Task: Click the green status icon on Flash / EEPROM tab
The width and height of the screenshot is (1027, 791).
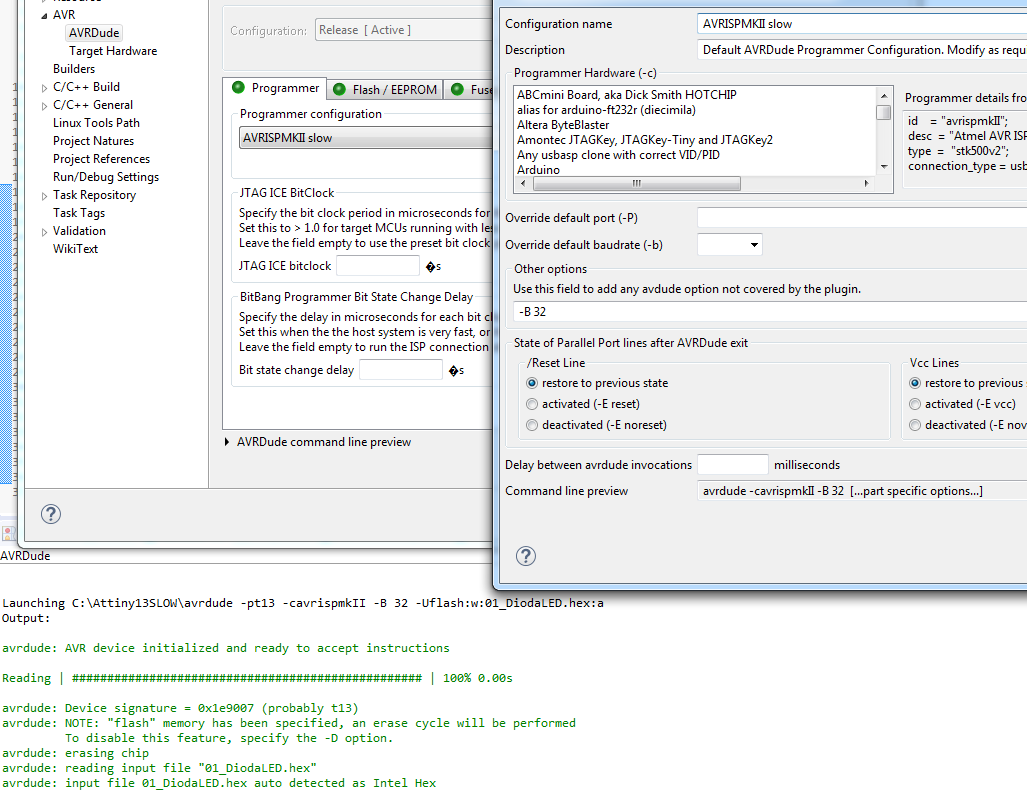Action: click(x=339, y=89)
